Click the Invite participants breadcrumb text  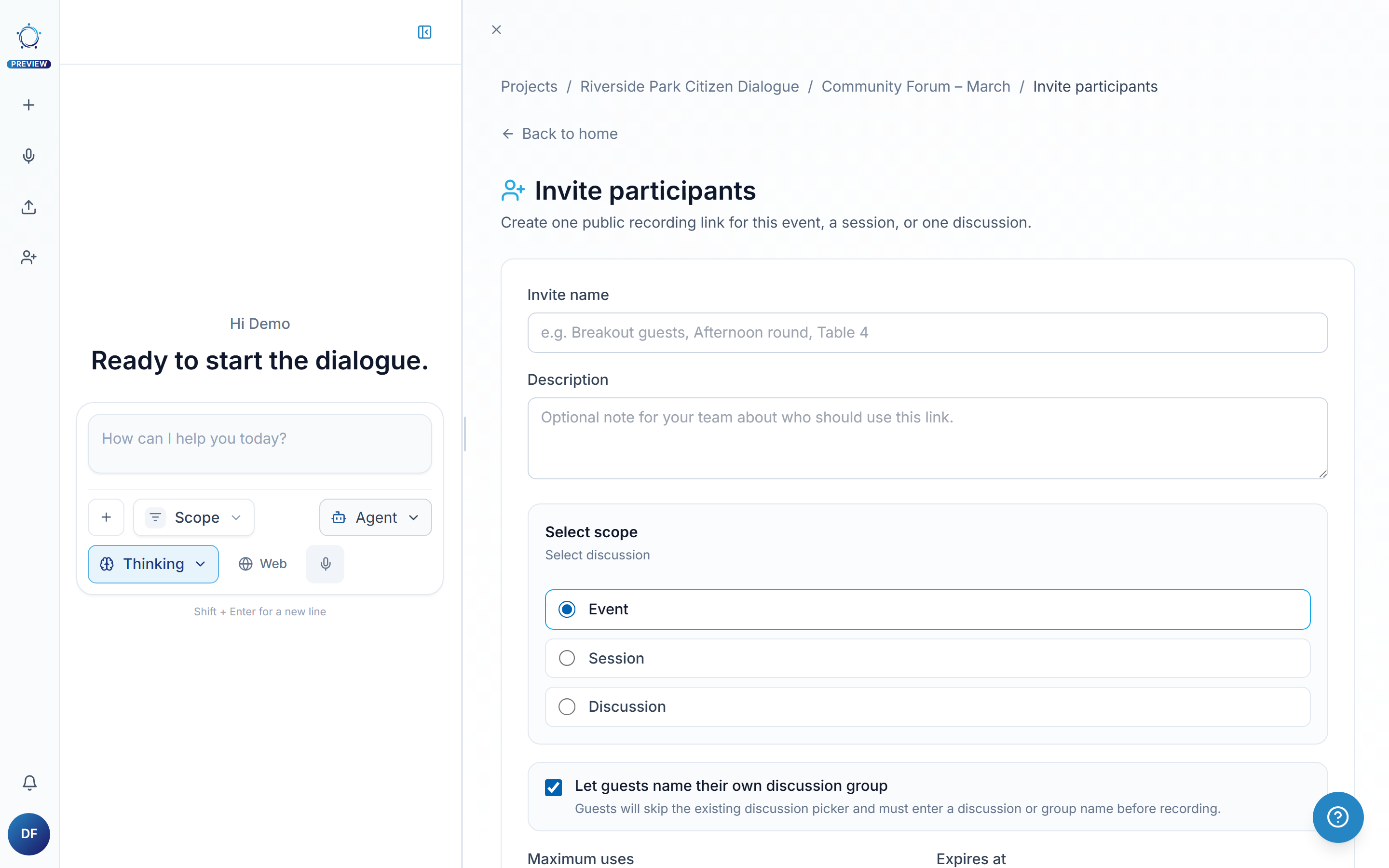[1095, 86]
